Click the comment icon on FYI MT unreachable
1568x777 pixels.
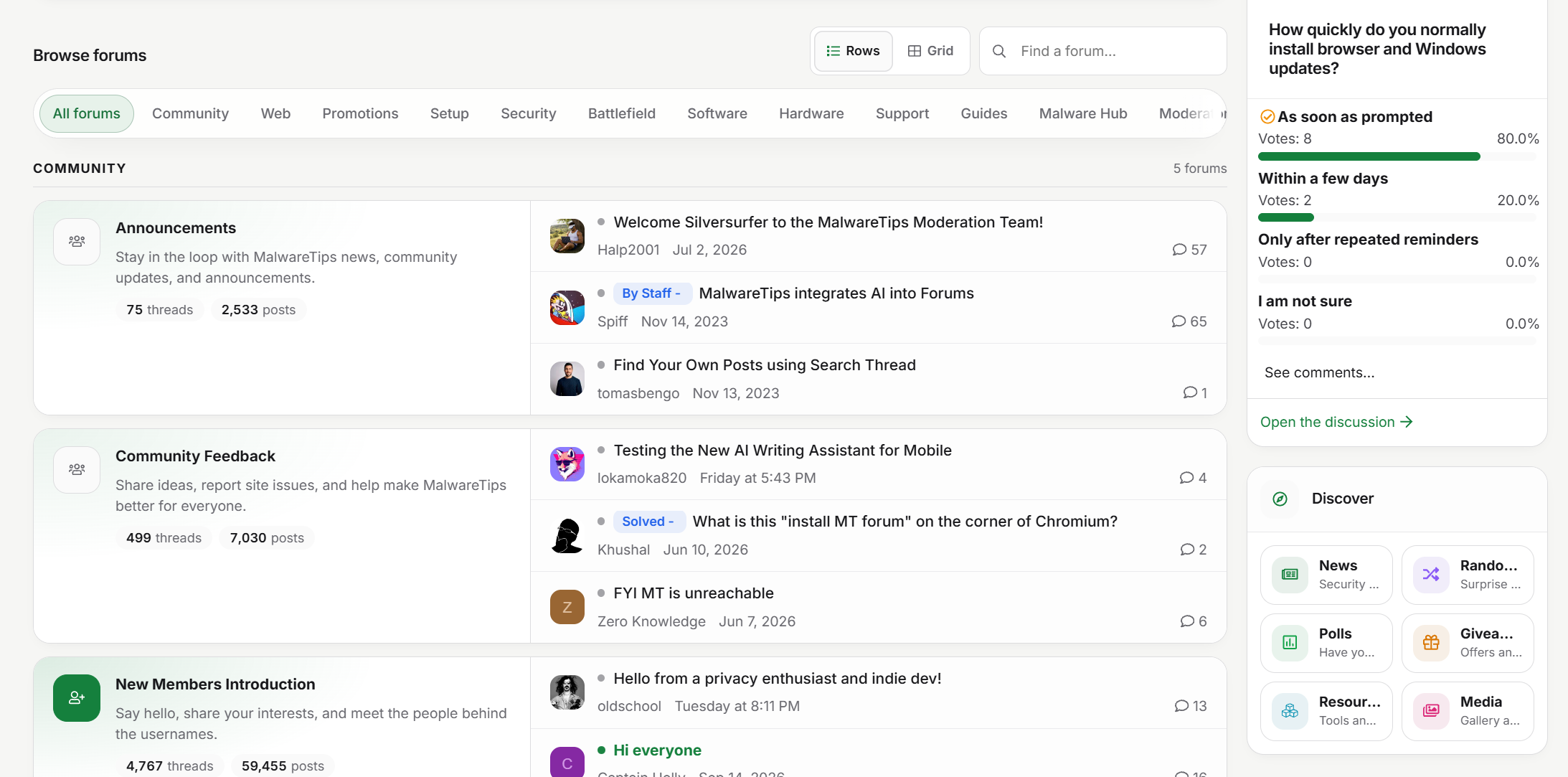click(1187, 621)
